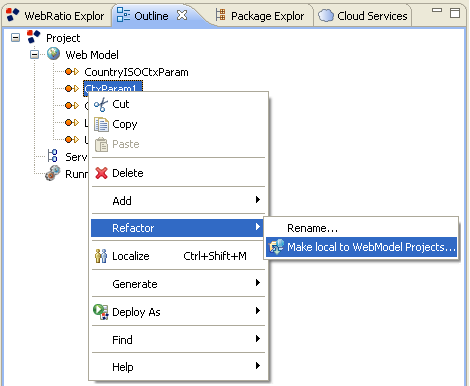The width and height of the screenshot is (470, 386).
Task: Click the Package Explorer tab icon
Action: [x=220, y=15]
